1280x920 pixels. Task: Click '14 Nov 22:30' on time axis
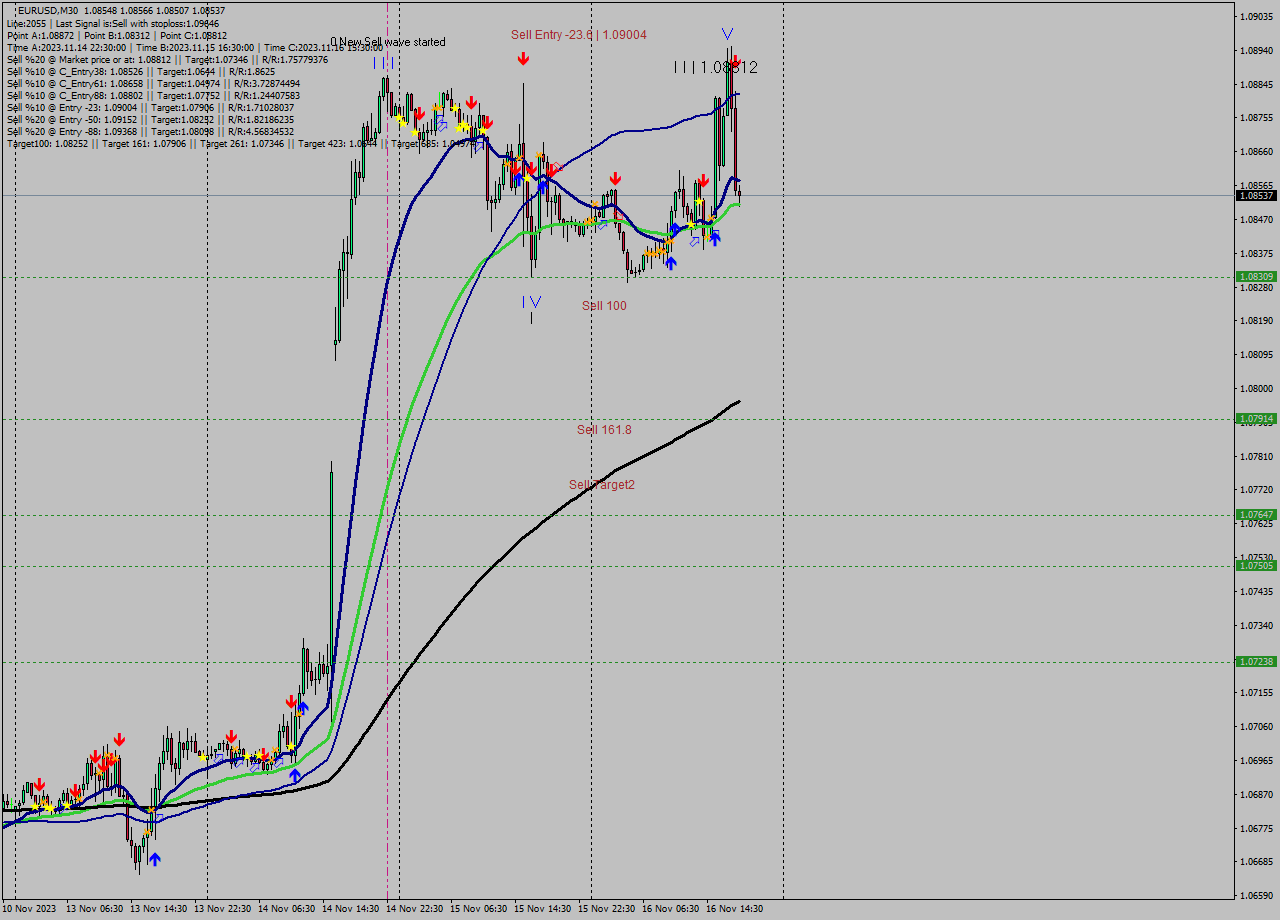[415, 909]
